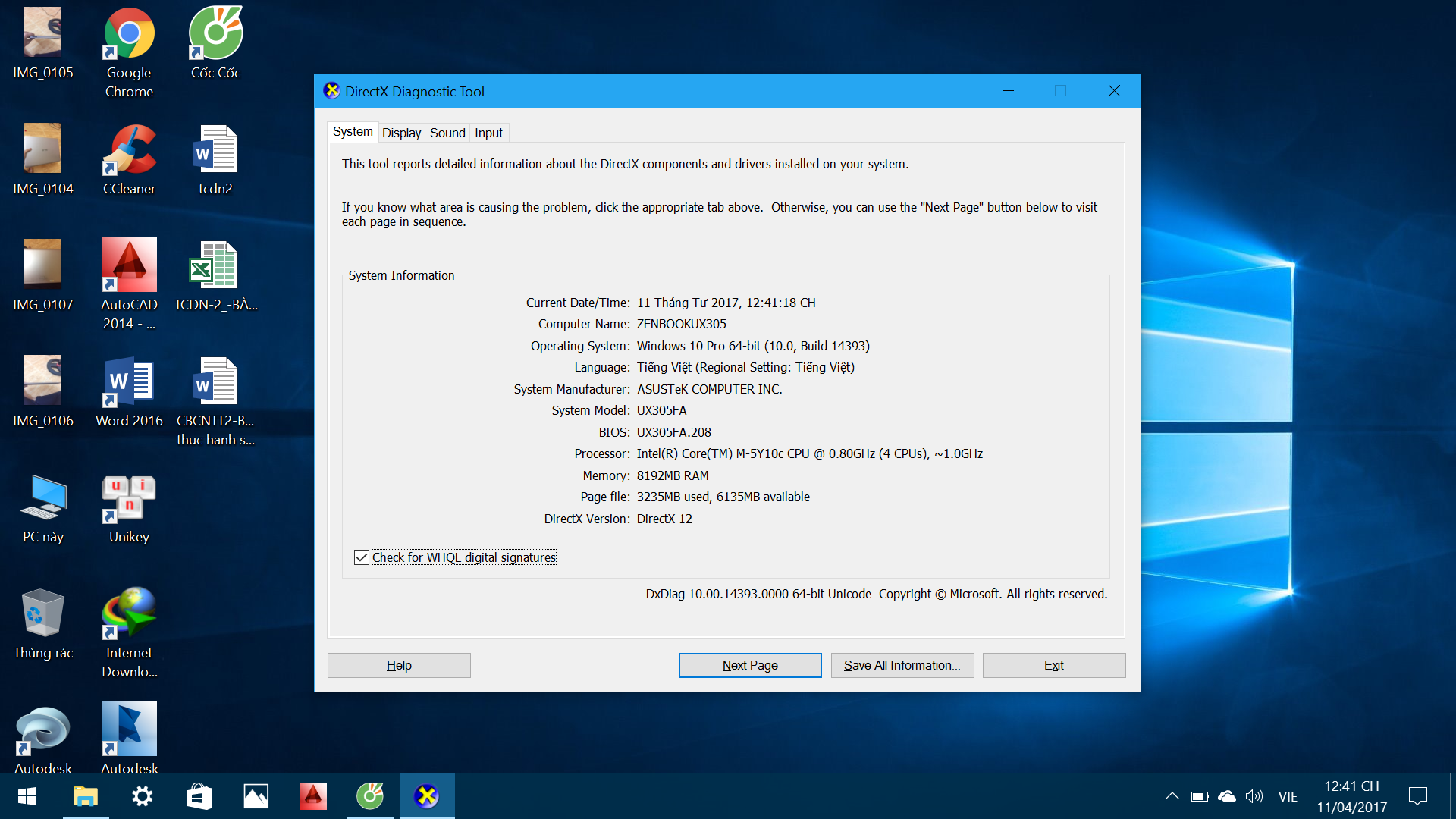Open the Windows Start menu
Screen dimensions: 1456x819
[x=27, y=796]
